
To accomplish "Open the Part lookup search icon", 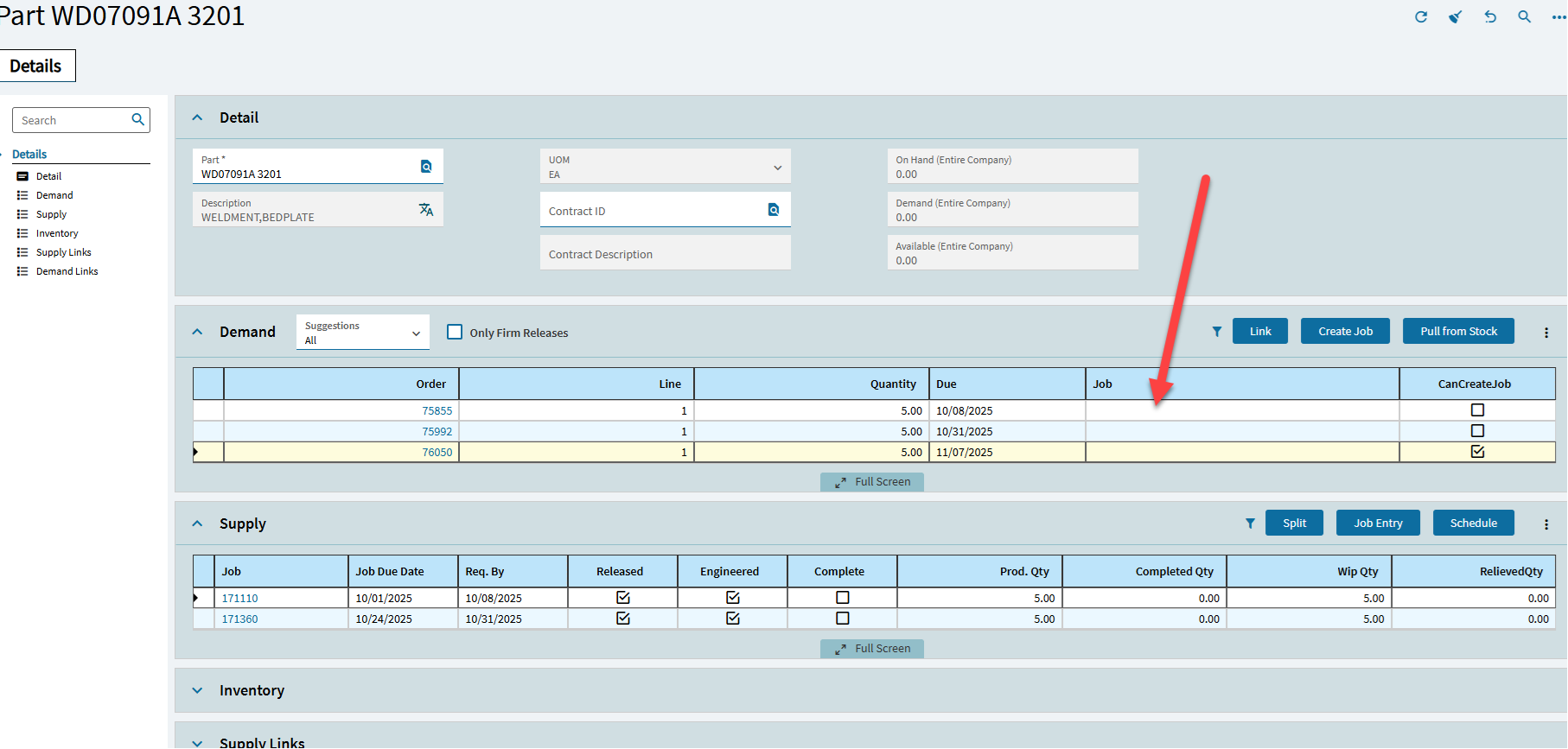I will (426, 167).
